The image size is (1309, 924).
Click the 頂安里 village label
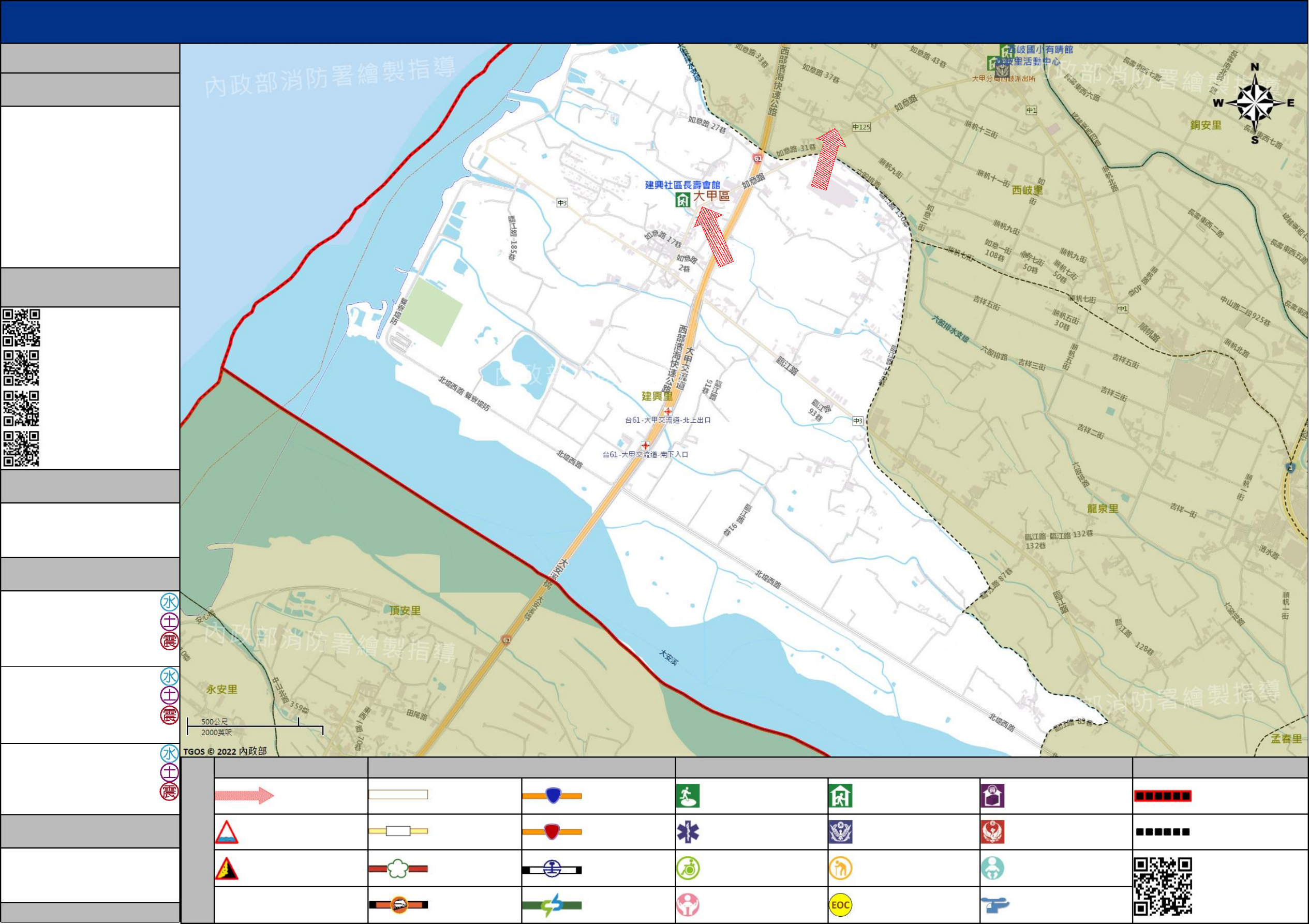[x=405, y=610]
